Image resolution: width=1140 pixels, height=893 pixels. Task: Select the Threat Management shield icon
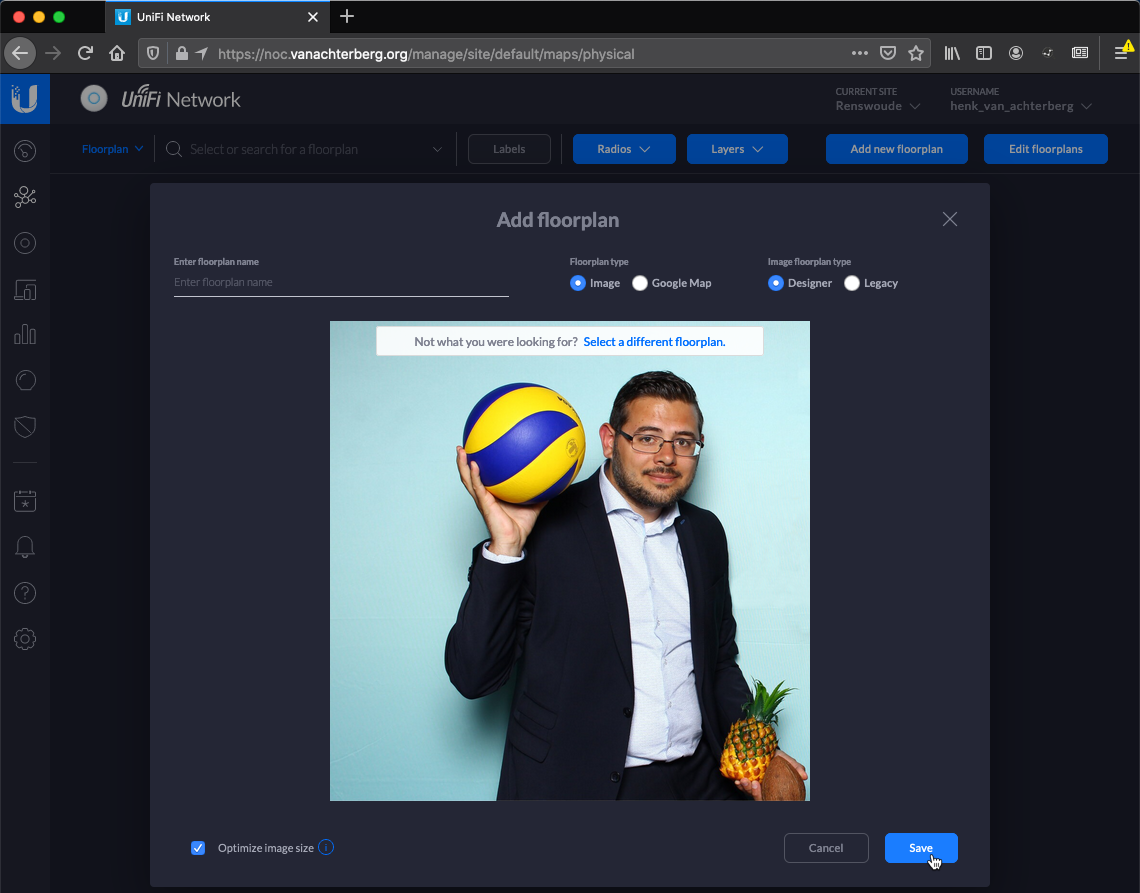coord(25,426)
